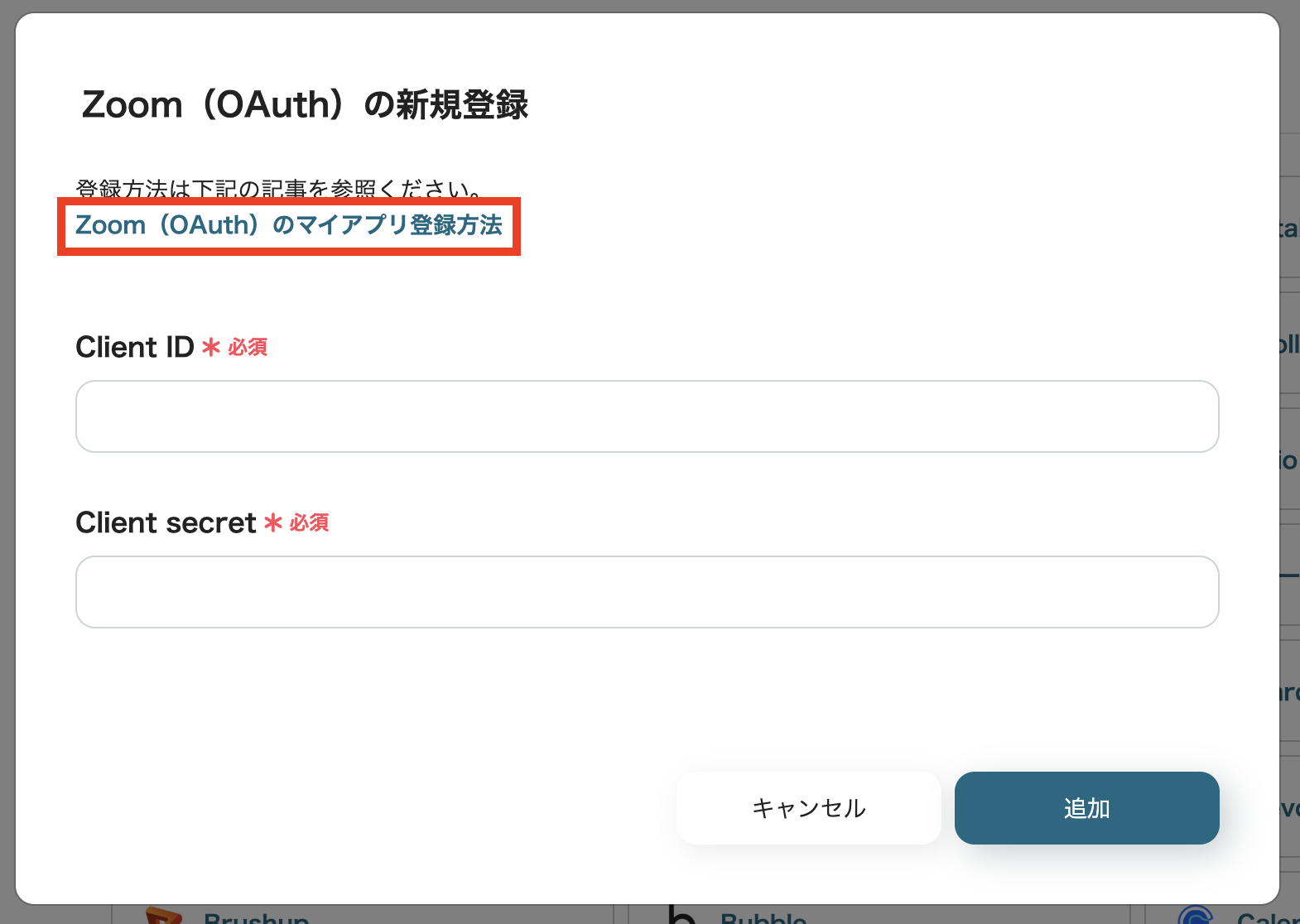Screen dimensions: 1300x924
Task: Focus the Client ID input field
Action: (647, 416)
